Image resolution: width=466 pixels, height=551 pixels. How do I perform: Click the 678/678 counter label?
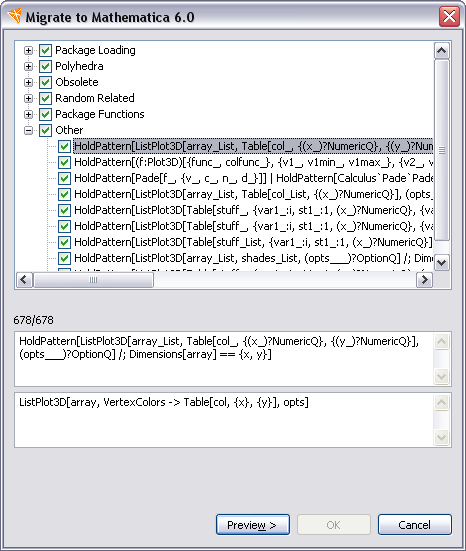coord(34,320)
